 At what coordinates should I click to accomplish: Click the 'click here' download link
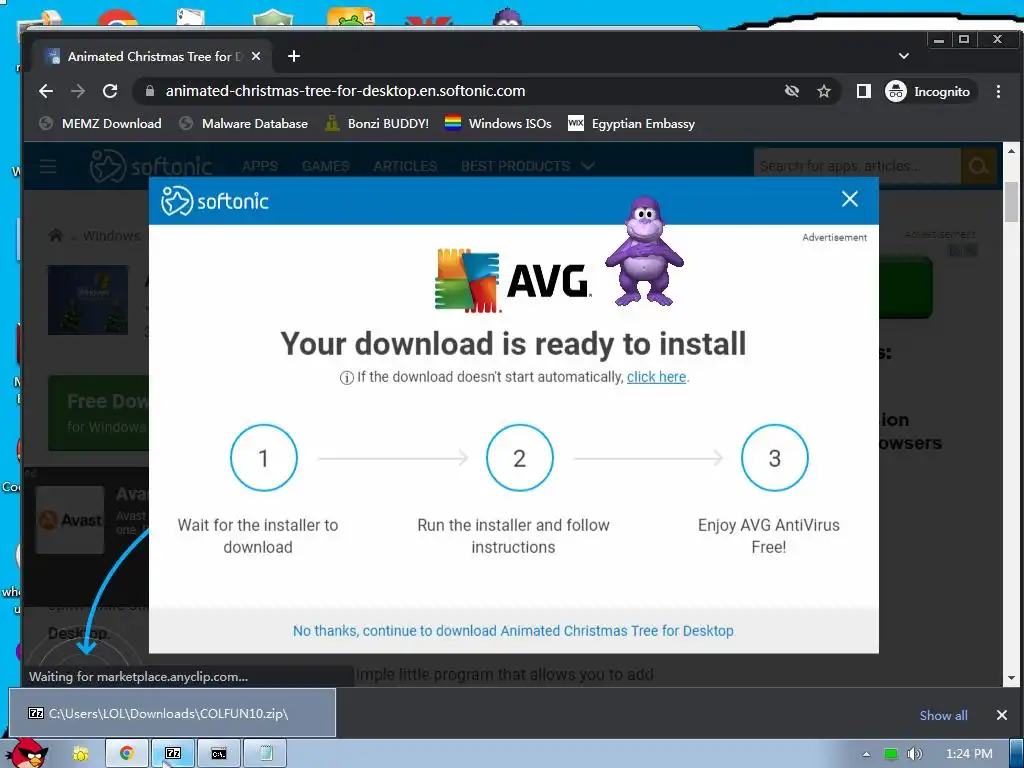click(656, 377)
